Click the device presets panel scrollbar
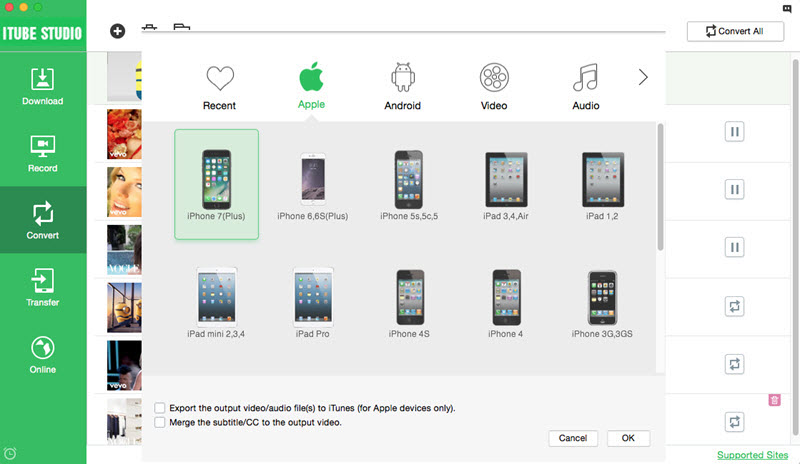The width and height of the screenshot is (800, 464). (660, 187)
